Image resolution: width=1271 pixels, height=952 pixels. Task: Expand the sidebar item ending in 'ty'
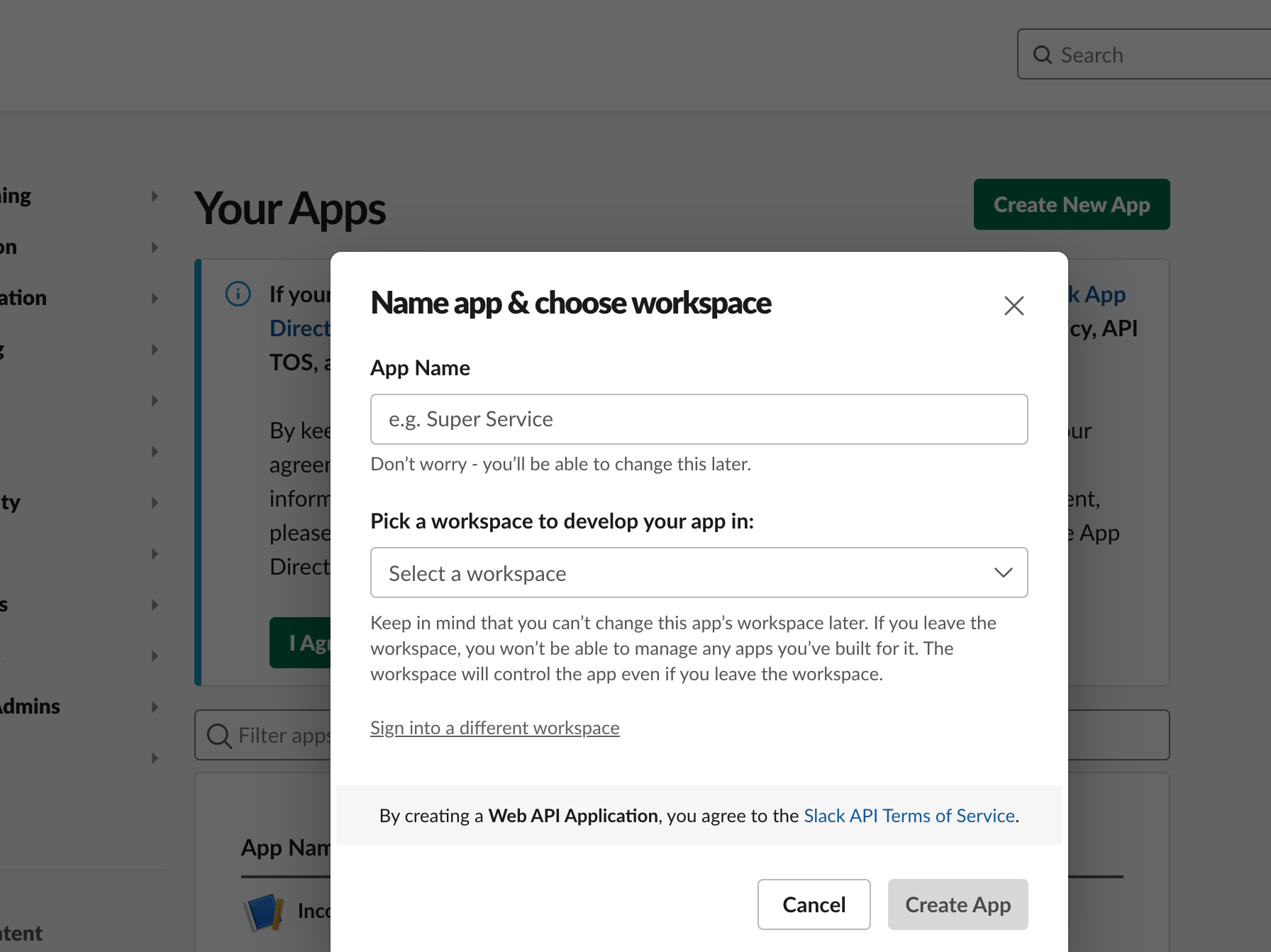[155, 503]
